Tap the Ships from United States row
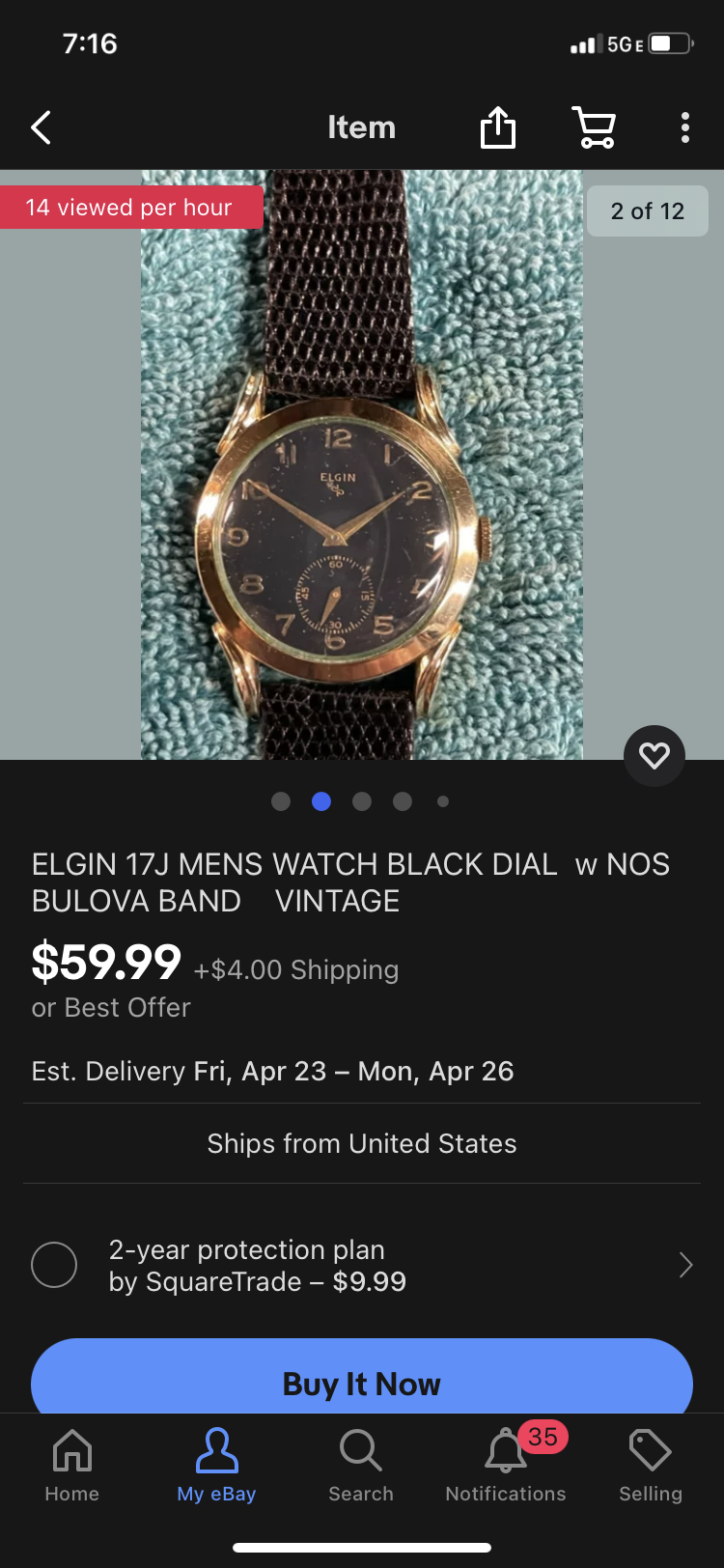The image size is (724, 1568). [362, 1143]
